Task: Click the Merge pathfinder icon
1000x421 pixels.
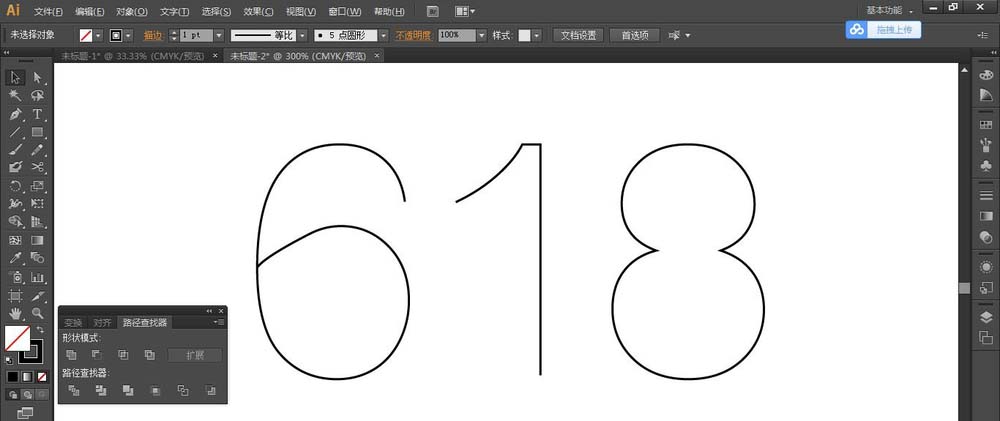Action: click(x=128, y=390)
